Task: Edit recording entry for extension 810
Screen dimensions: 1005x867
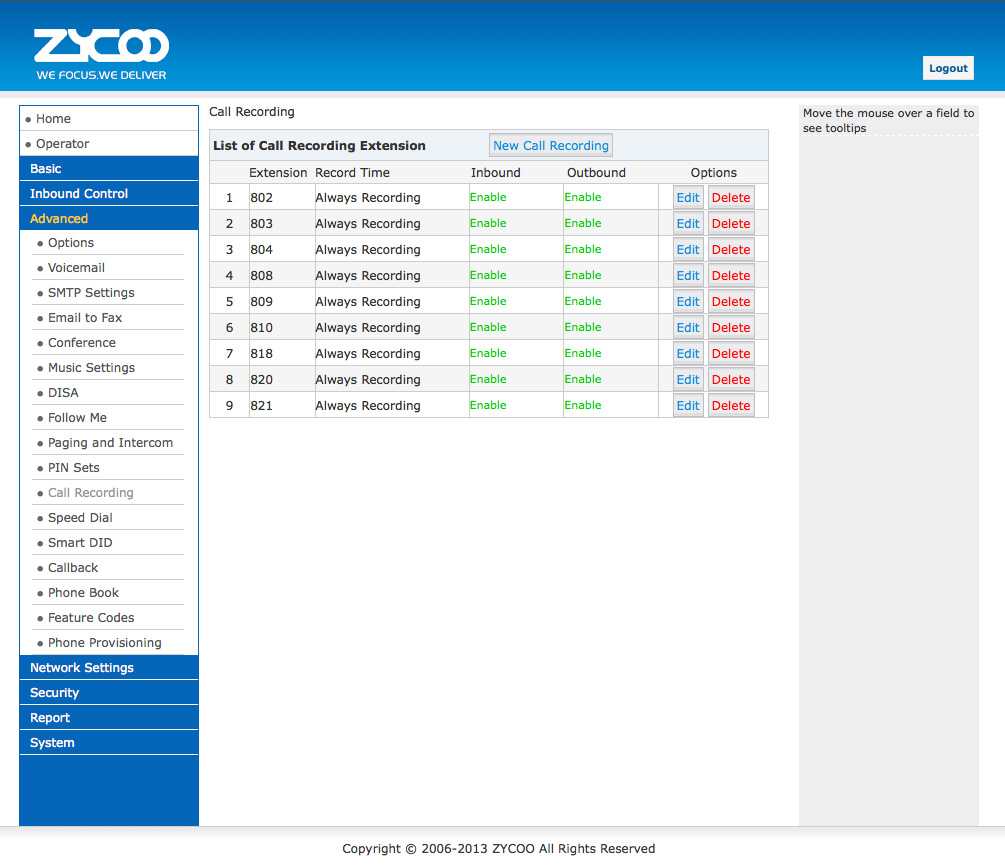Action: (688, 328)
